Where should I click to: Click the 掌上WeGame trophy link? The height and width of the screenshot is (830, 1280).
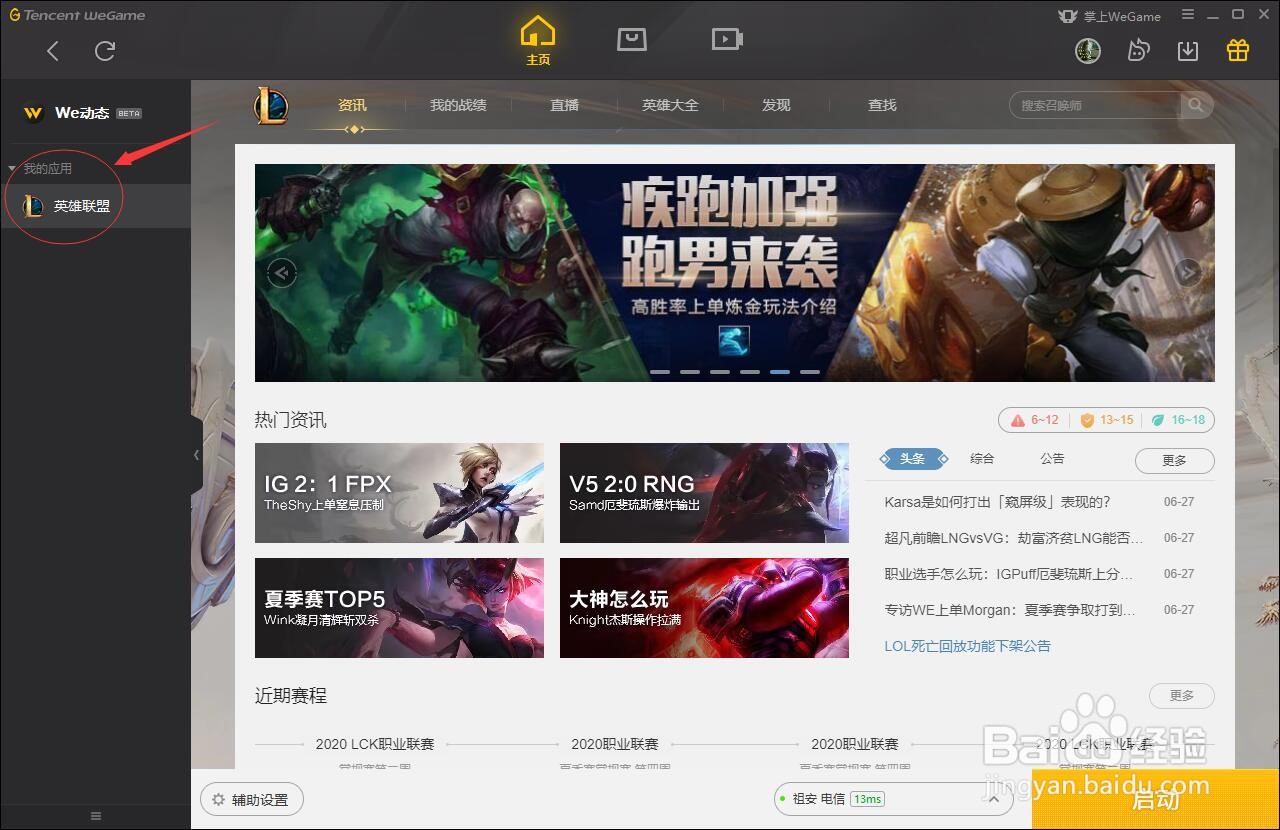pyautogui.click(x=1109, y=16)
